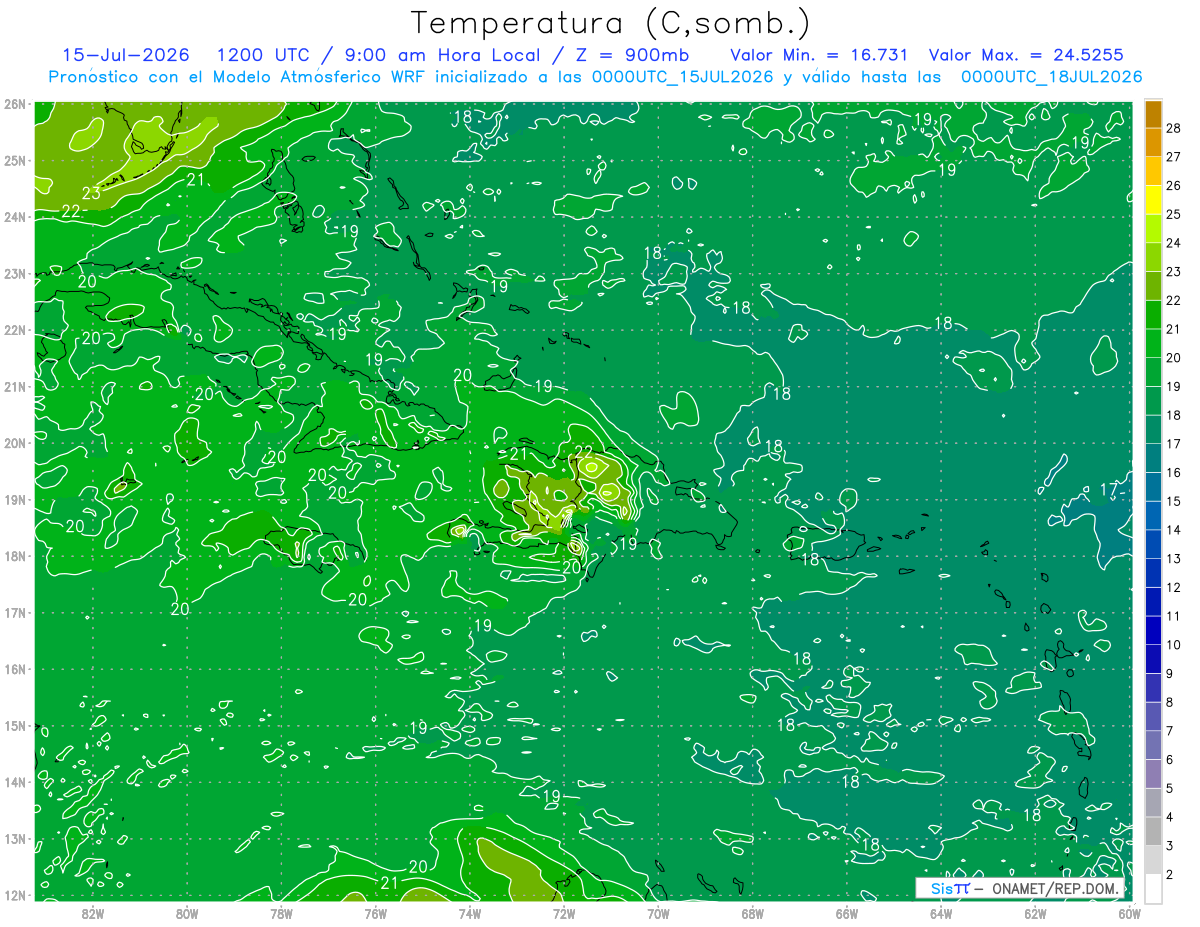
Task: Click the '9:00 am Hora Local' text
Action: click(442, 55)
